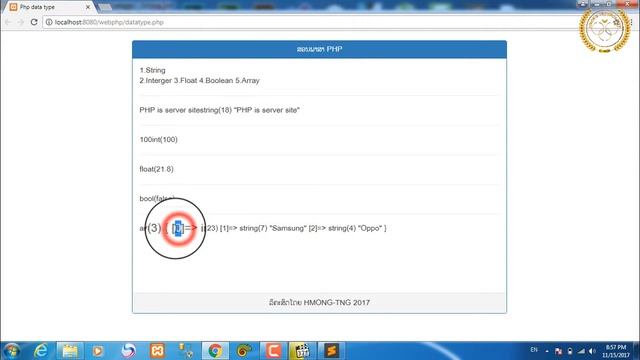Open the Action Center flag tray icon
The image size is (640, 360).
coord(558,351)
